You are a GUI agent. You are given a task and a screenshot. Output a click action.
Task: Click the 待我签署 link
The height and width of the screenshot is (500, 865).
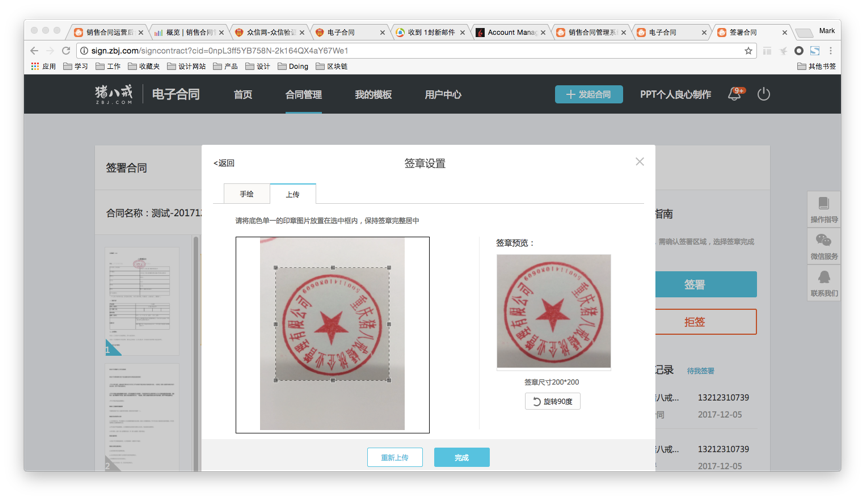(x=700, y=371)
